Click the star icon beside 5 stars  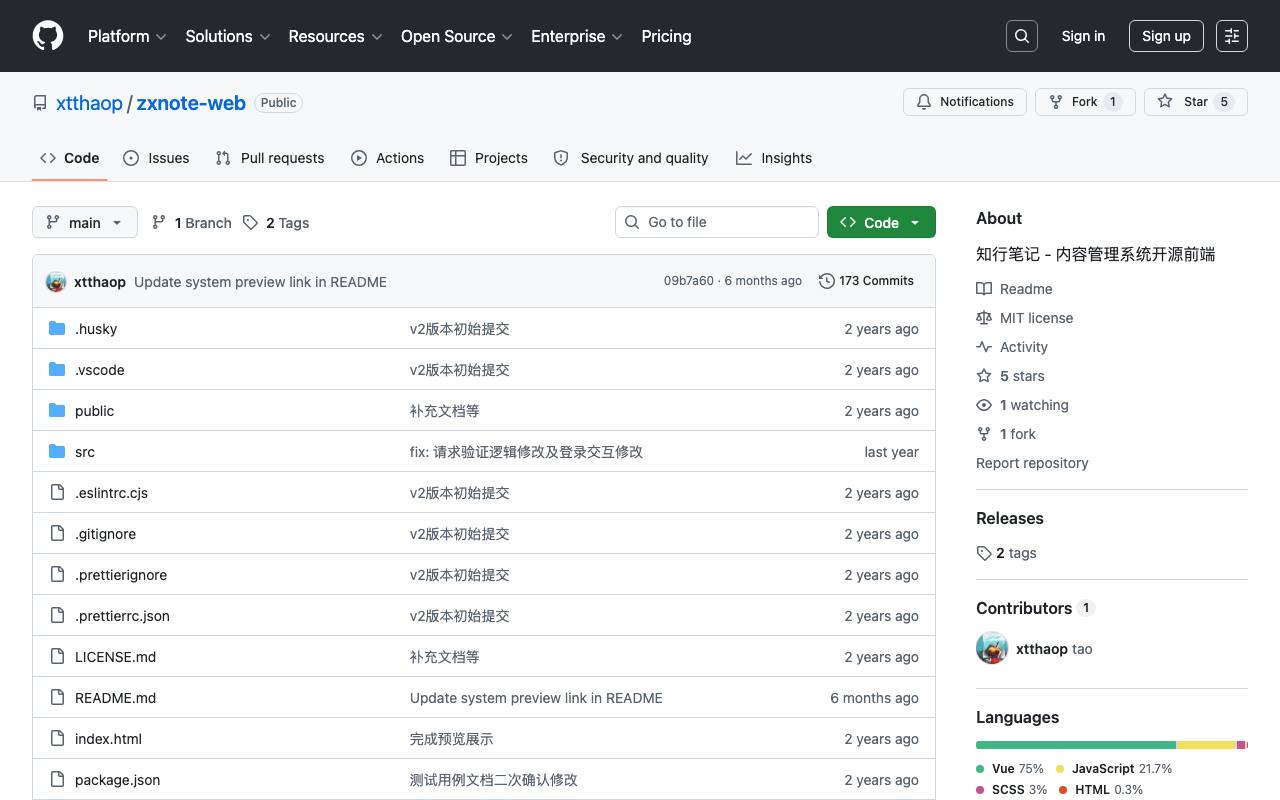point(984,376)
